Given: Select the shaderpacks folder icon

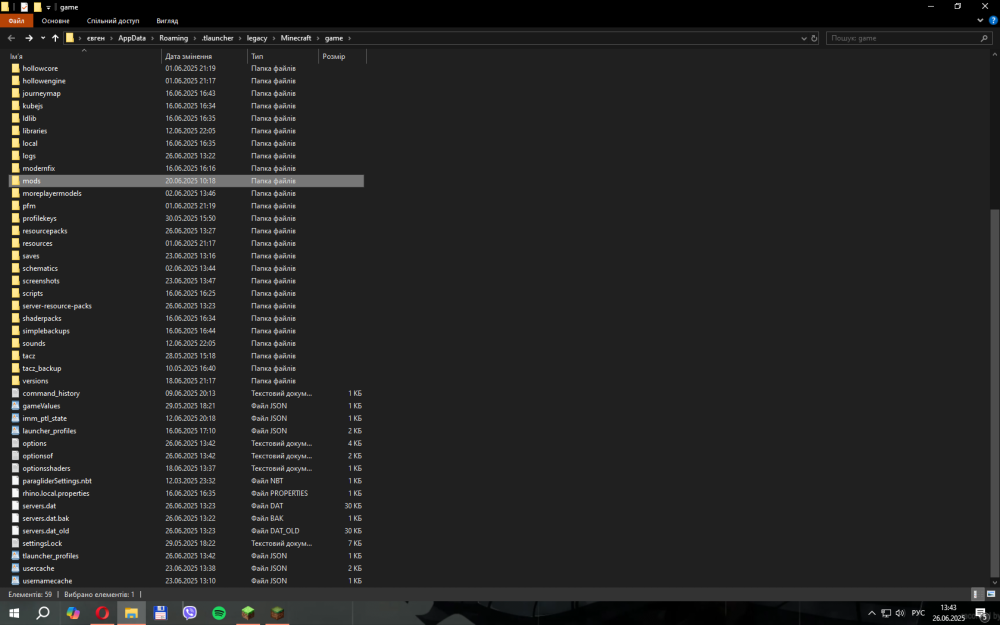Looking at the screenshot, I should 16,318.
